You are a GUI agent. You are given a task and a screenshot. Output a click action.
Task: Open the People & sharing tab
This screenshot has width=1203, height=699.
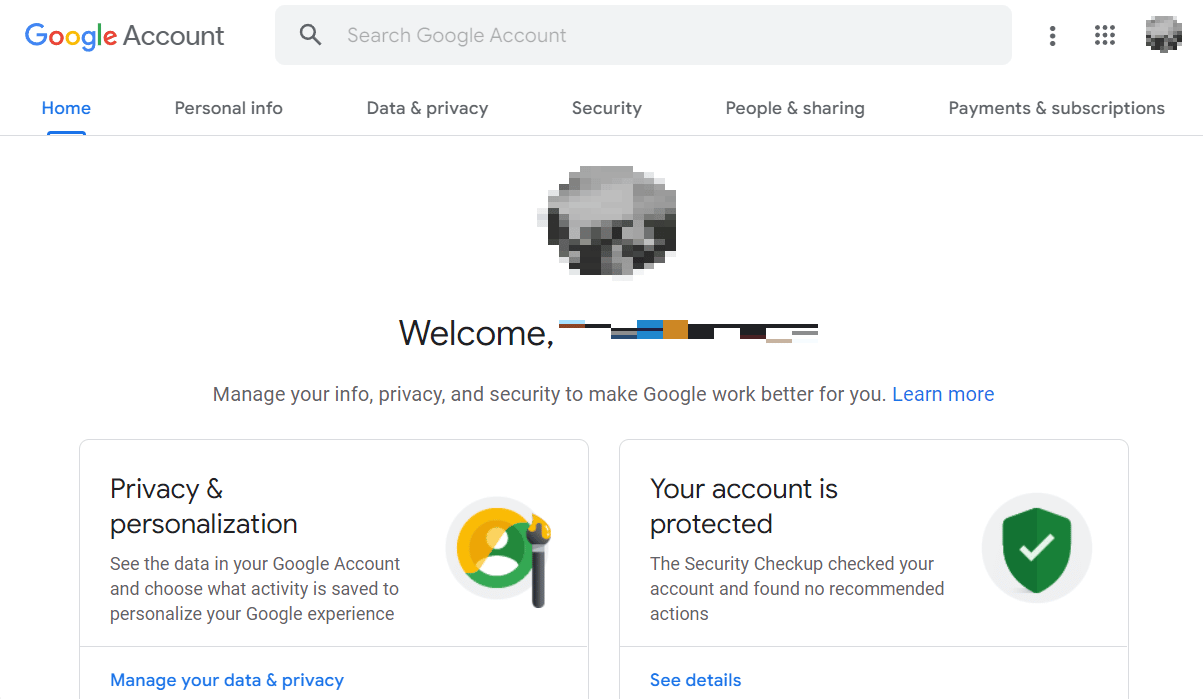pos(795,108)
